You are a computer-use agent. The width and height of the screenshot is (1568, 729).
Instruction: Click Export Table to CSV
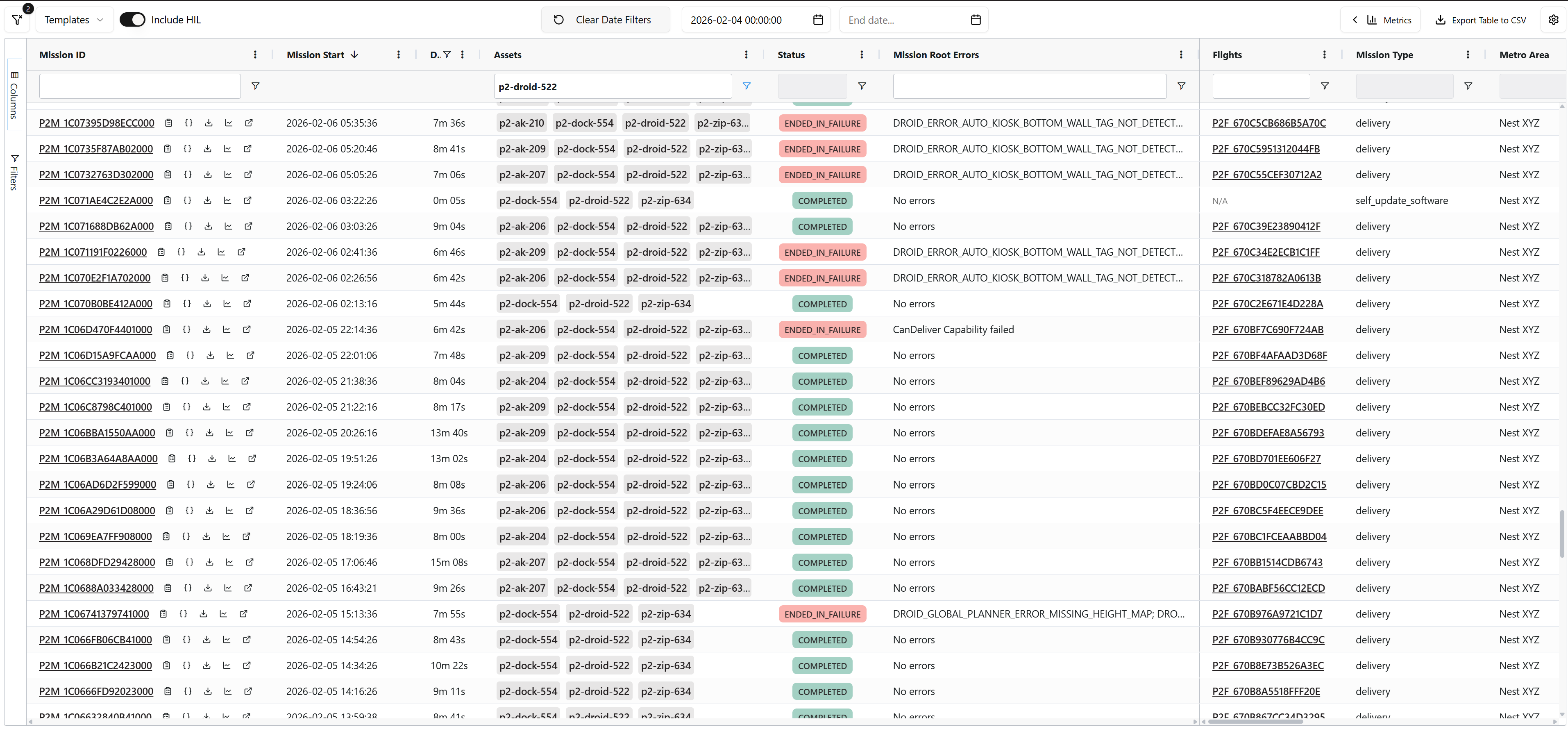pos(1480,20)
